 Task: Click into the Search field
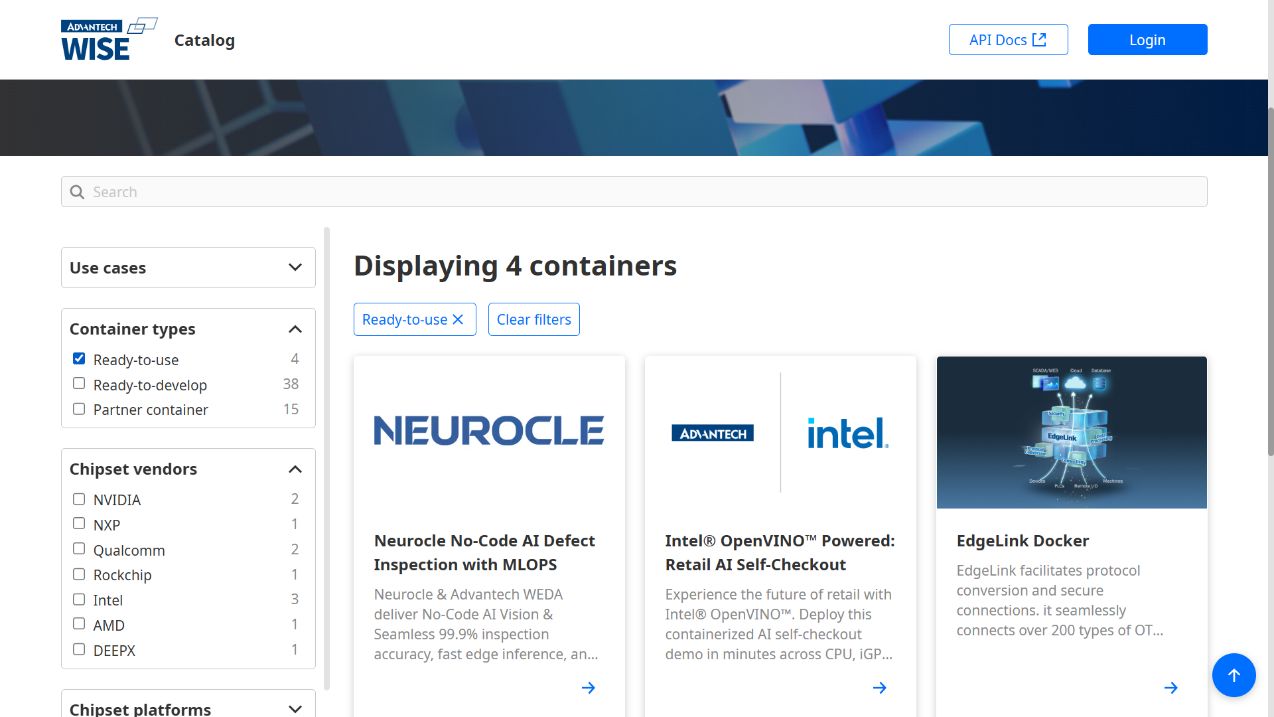(634, 192)
